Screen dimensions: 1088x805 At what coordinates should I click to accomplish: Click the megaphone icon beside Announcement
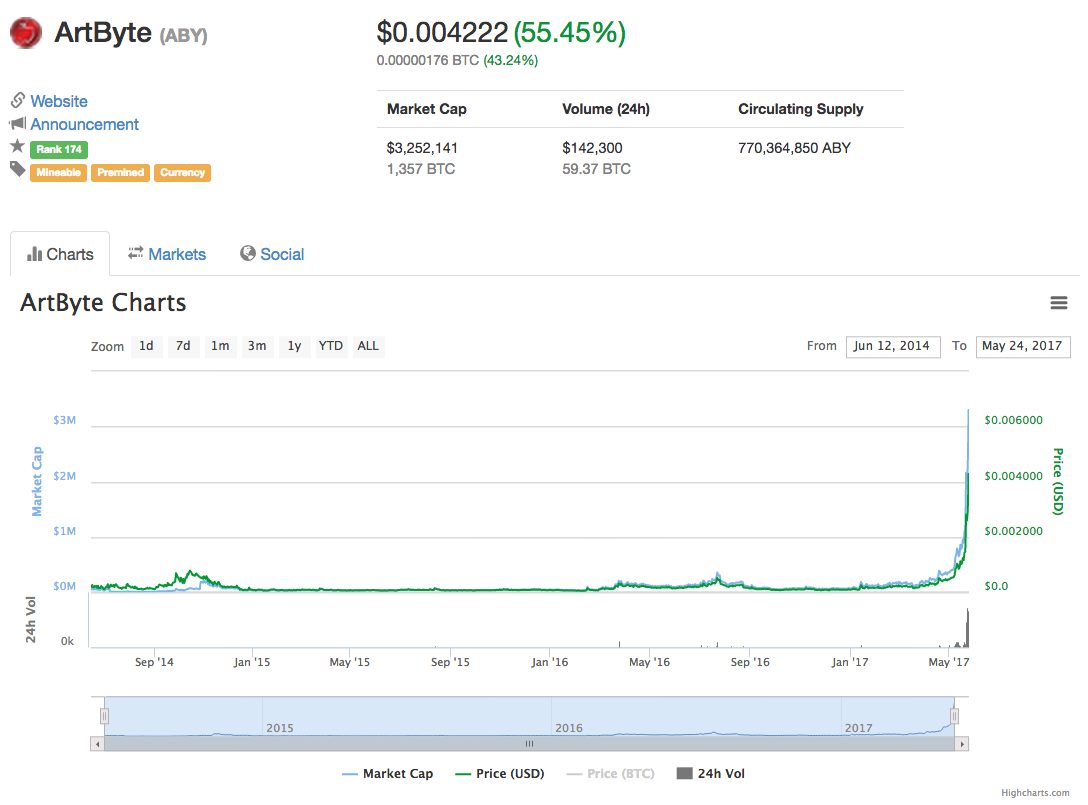click(17, 124)
